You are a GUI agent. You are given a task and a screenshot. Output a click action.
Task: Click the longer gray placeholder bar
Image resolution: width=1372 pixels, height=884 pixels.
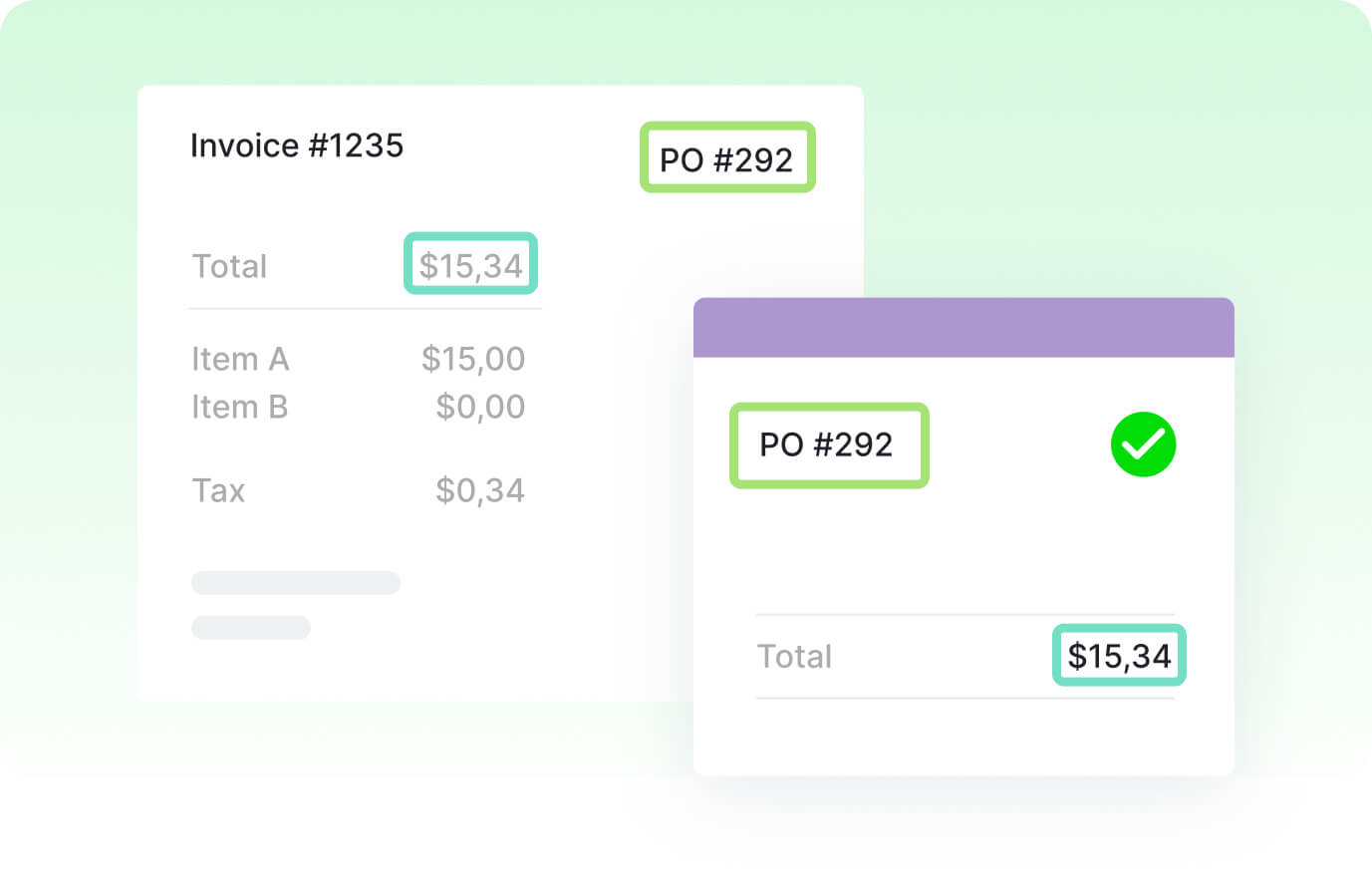point(296,583)
